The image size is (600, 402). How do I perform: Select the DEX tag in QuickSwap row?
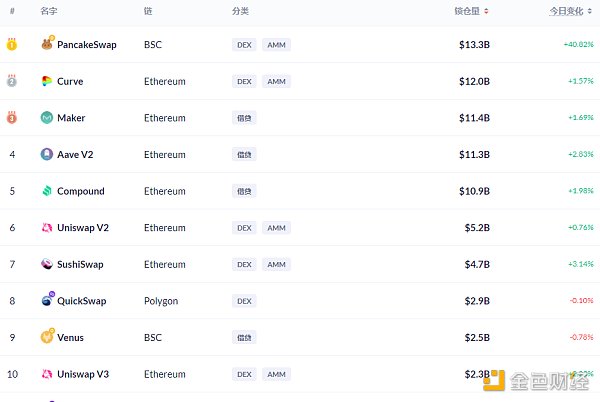[x=243, y=301]
